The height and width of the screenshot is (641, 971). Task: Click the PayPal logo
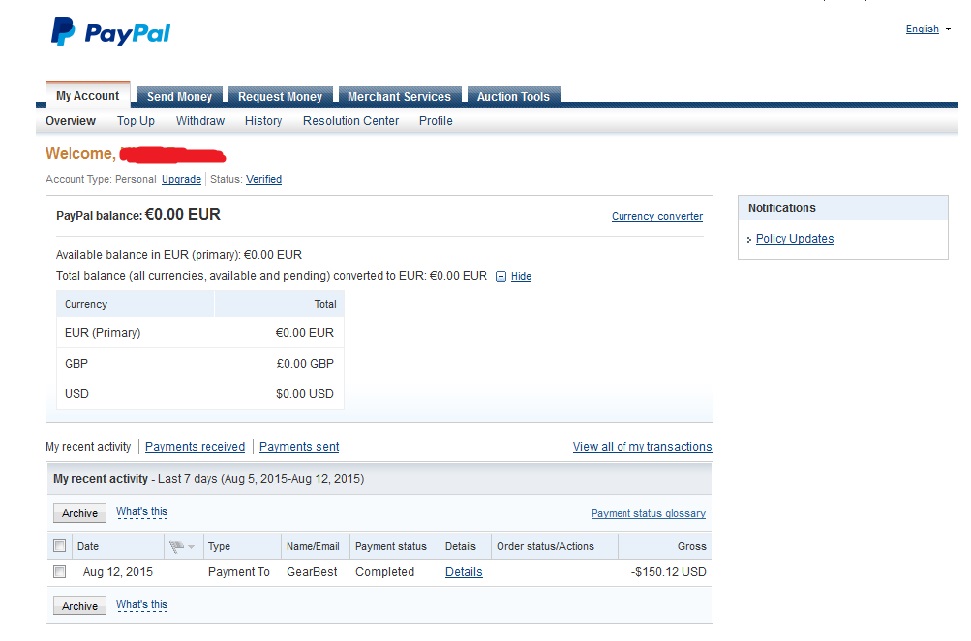110,32
